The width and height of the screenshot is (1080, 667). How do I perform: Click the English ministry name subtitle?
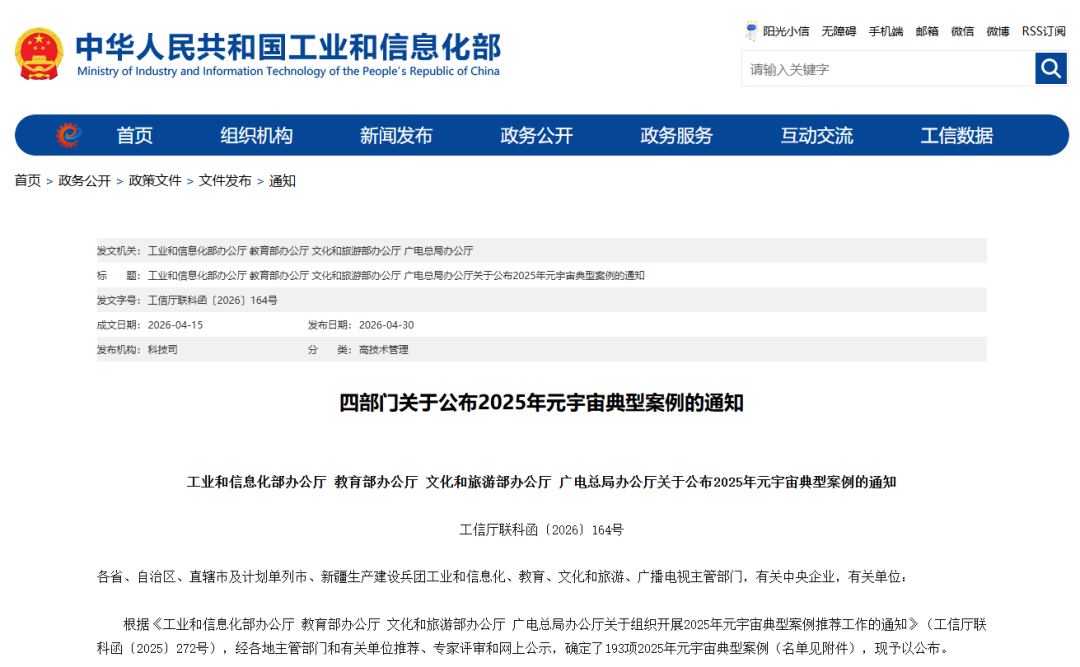pyautogui.click(x=288, y=71)
